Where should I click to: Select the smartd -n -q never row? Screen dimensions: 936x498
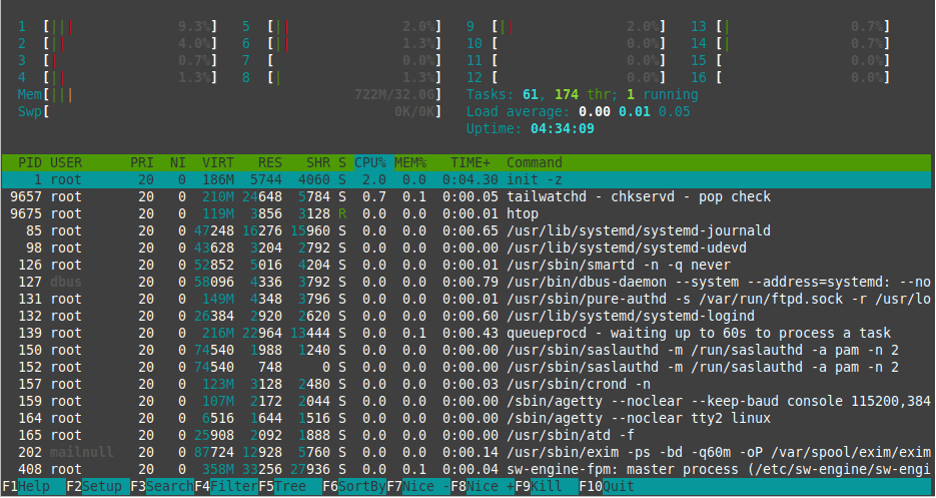(466, 265)
